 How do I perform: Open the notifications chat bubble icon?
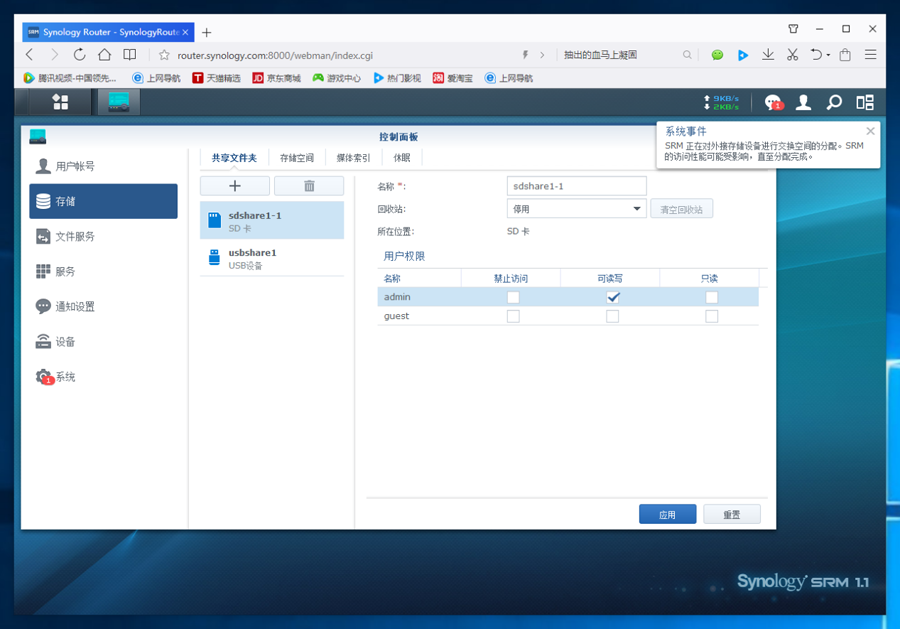click(x=772, y=102)
